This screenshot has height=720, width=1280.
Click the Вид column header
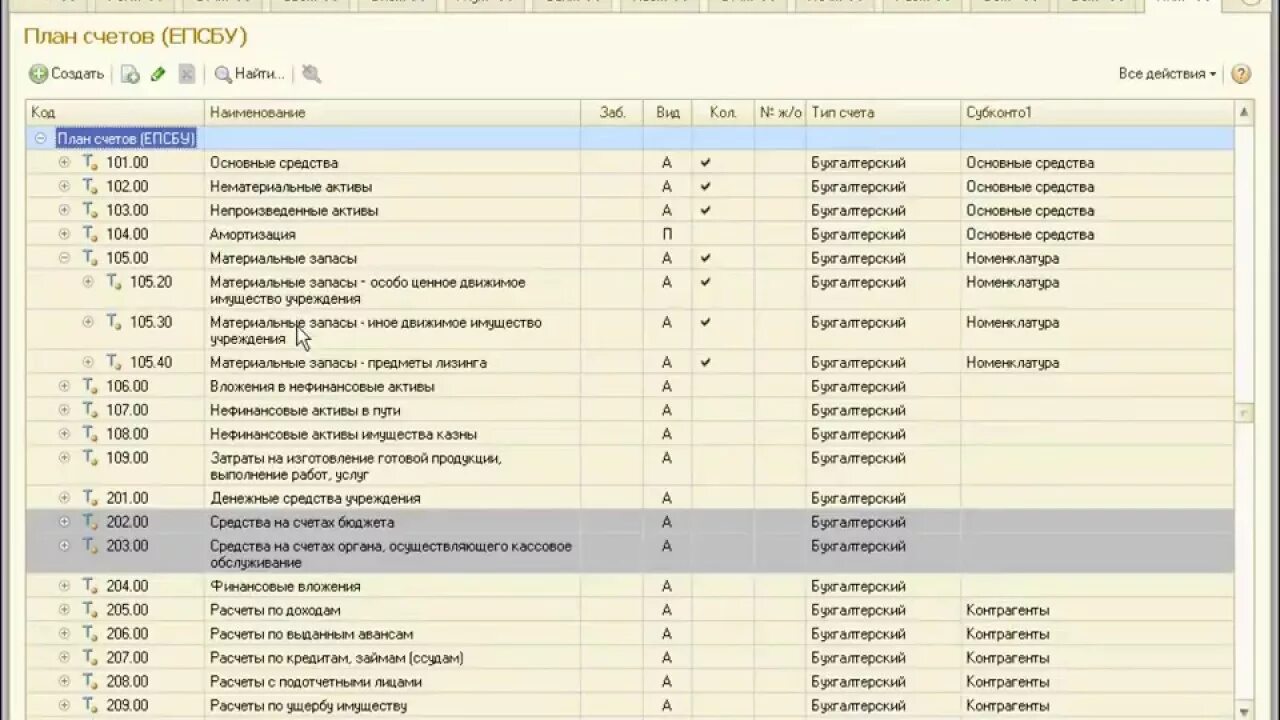(x=667, y=112)
